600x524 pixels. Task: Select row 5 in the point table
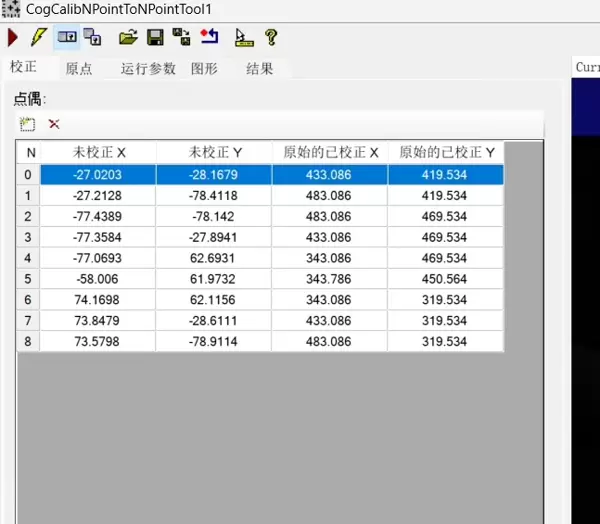point(30,279)
